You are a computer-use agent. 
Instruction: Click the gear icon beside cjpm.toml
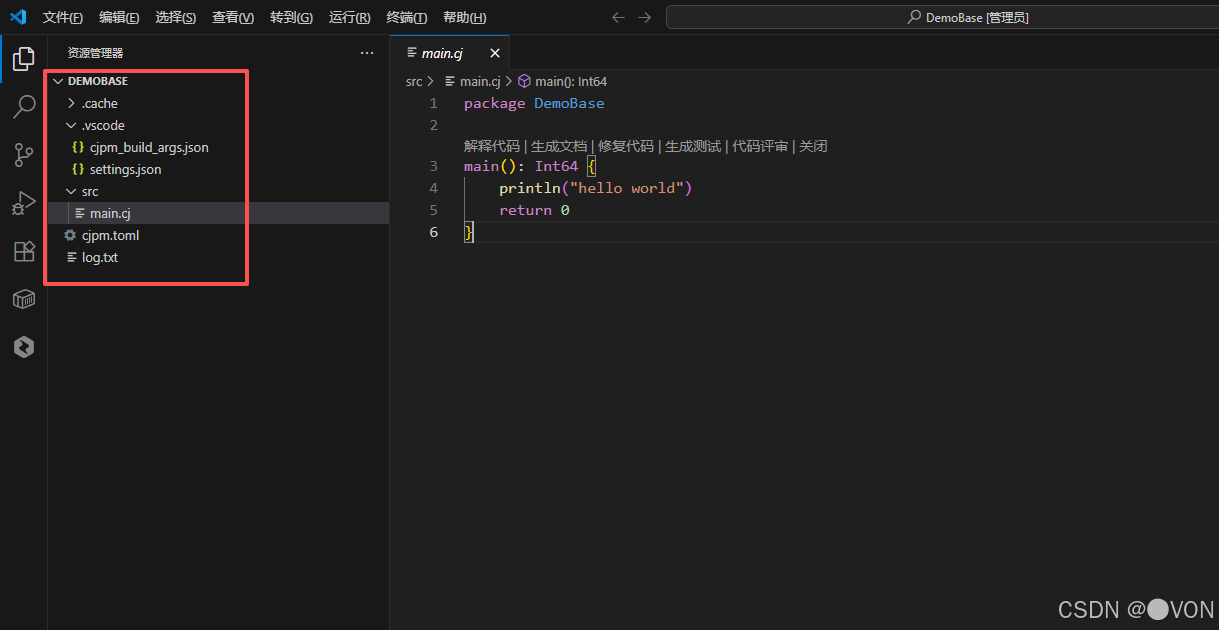click(70, 235)
